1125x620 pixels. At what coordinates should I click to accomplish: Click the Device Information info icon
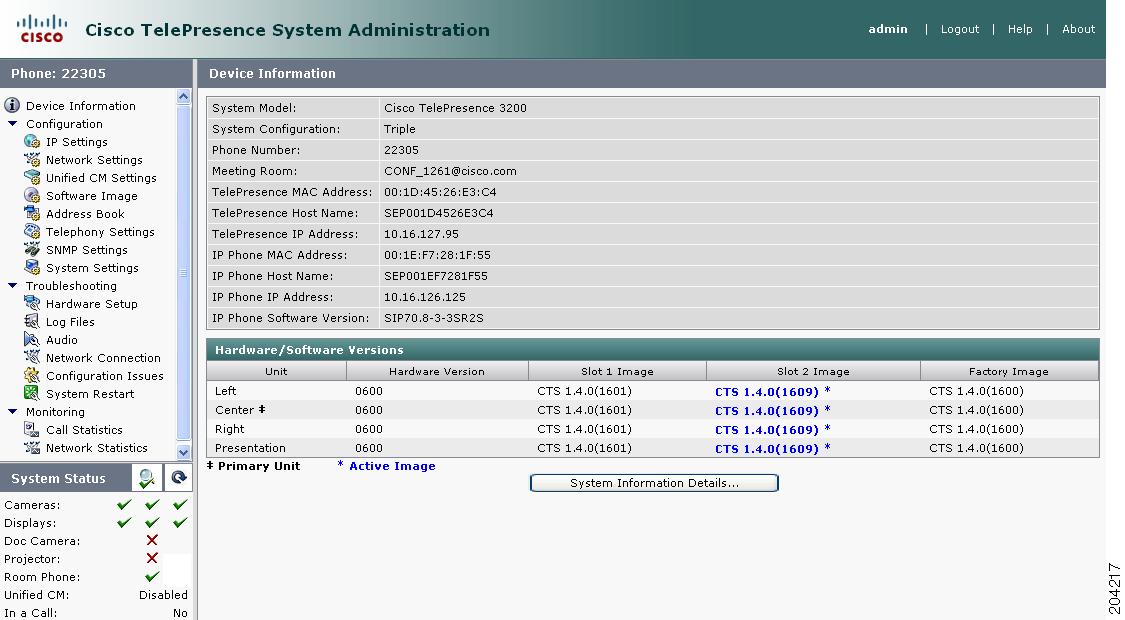pos(11,105)
